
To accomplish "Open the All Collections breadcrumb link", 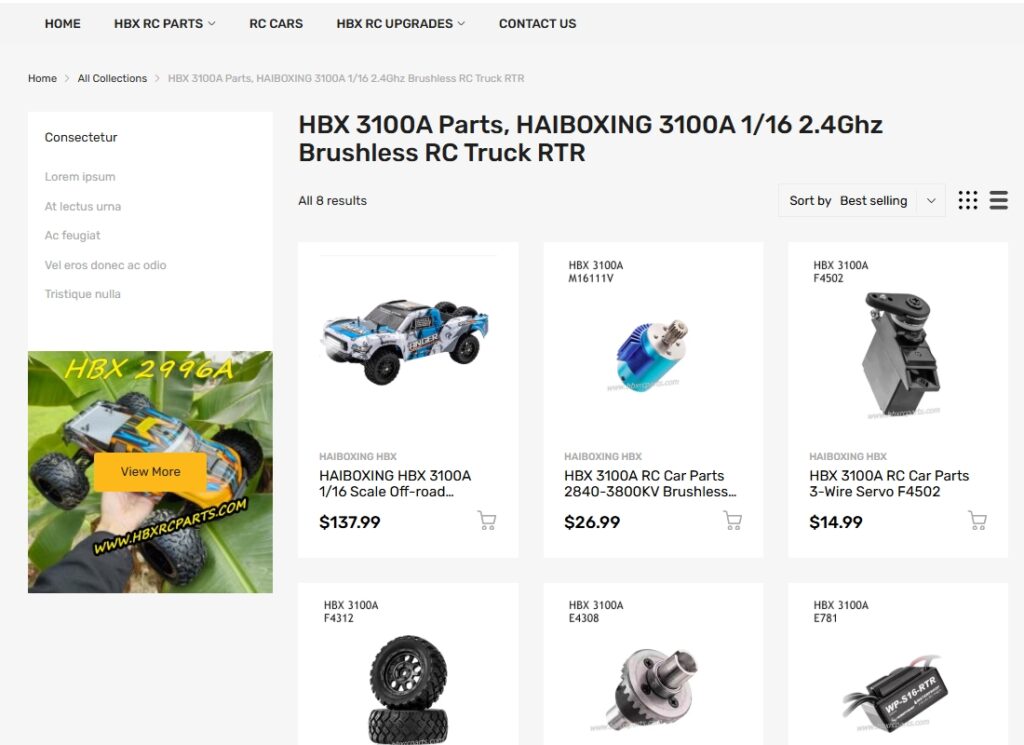I will [x=112, y=78].
